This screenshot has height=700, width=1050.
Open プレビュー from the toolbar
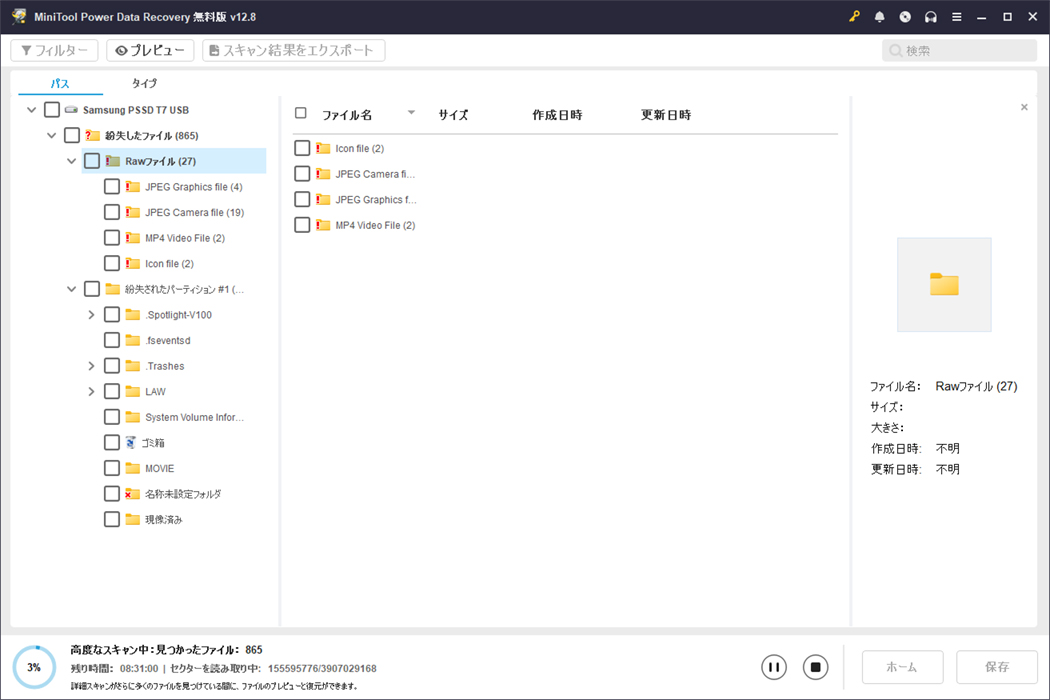coord(150,50)
